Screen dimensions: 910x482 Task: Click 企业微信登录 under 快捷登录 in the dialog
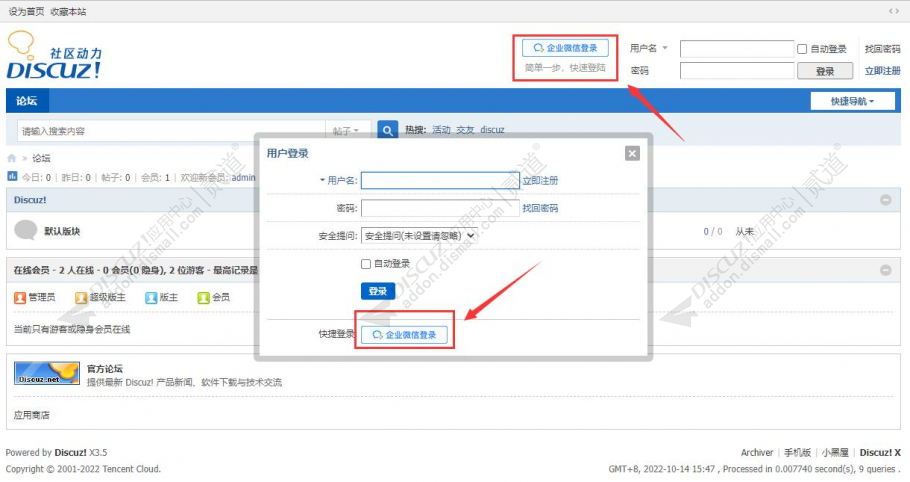tap(405, 335)
